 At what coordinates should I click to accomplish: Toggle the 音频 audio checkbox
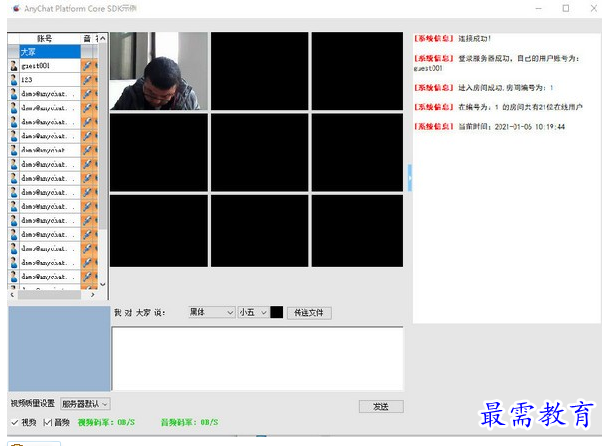point(47,423)
